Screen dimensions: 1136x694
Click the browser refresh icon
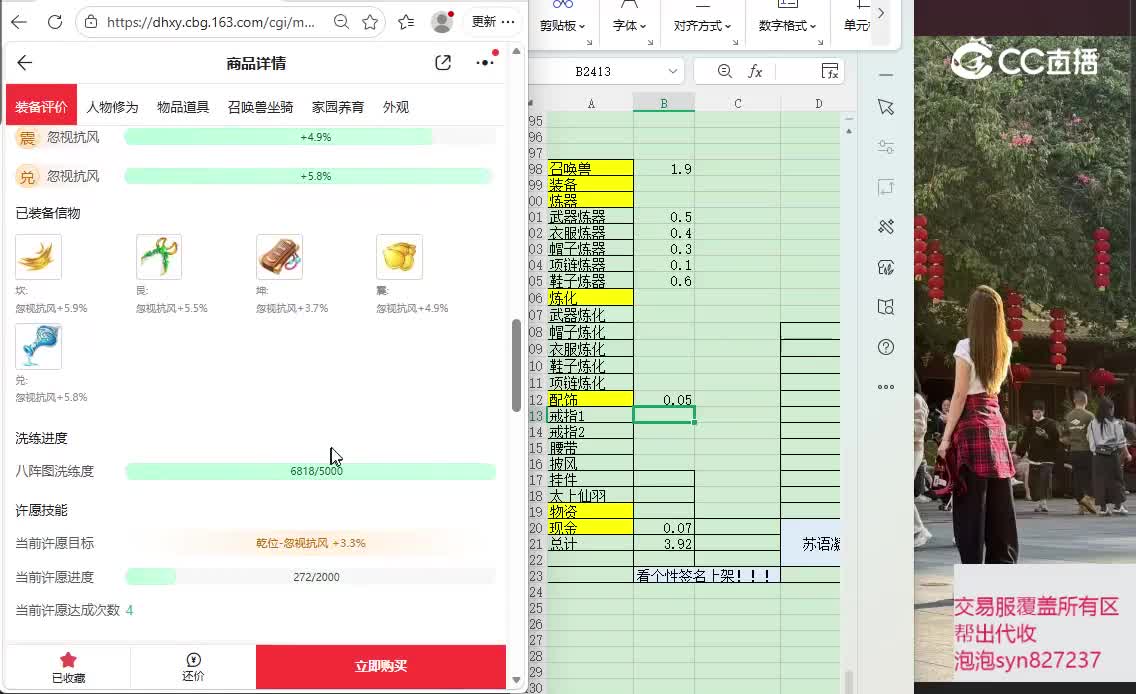(55, 21)
